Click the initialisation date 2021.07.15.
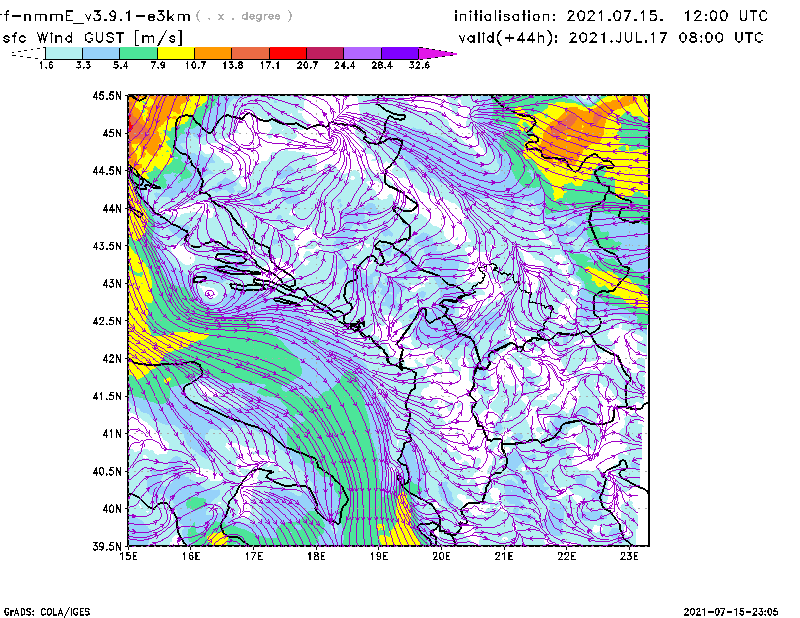 pyautogui.click(x=615, y=16)
